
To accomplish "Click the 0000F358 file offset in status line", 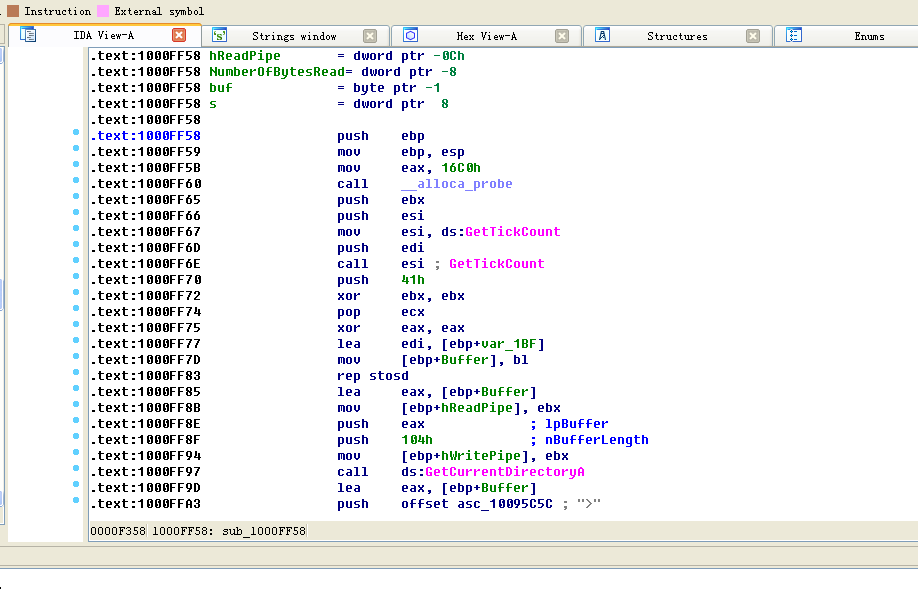I will [x=118, y=531].
